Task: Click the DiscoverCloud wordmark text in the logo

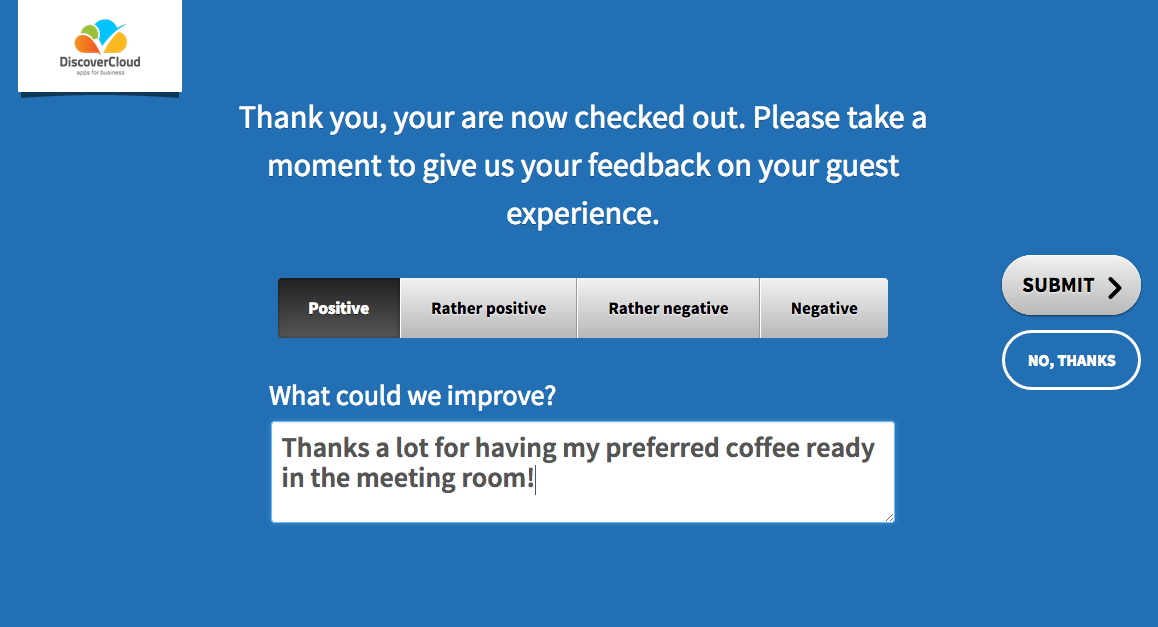Action: click(100, 62)
